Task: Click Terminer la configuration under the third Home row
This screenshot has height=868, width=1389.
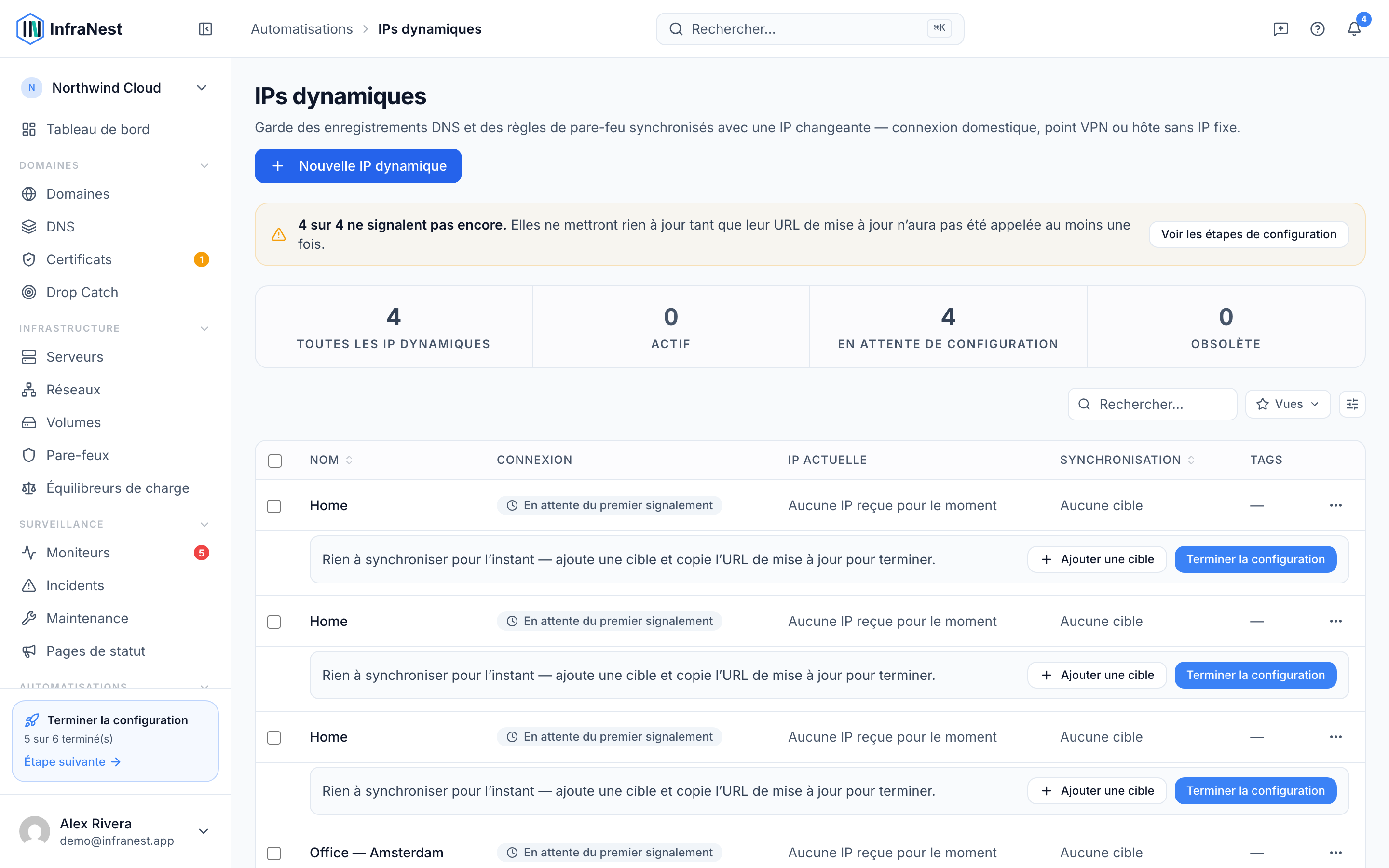Action: tap(1255, 791)
